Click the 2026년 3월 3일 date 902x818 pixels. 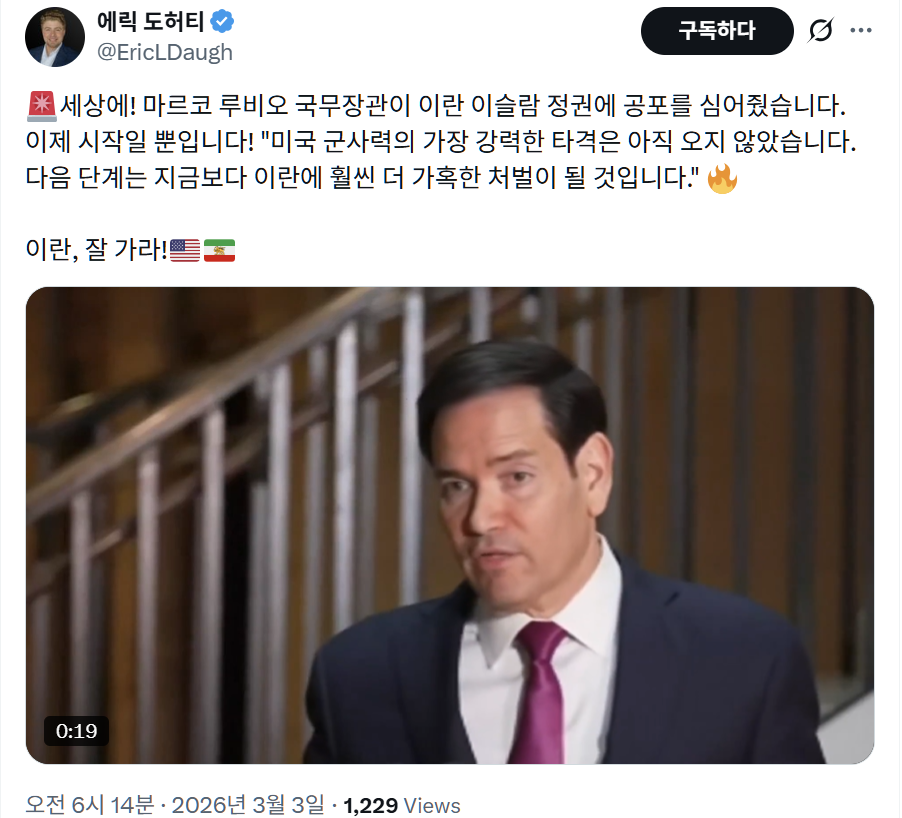coord(248,804)
